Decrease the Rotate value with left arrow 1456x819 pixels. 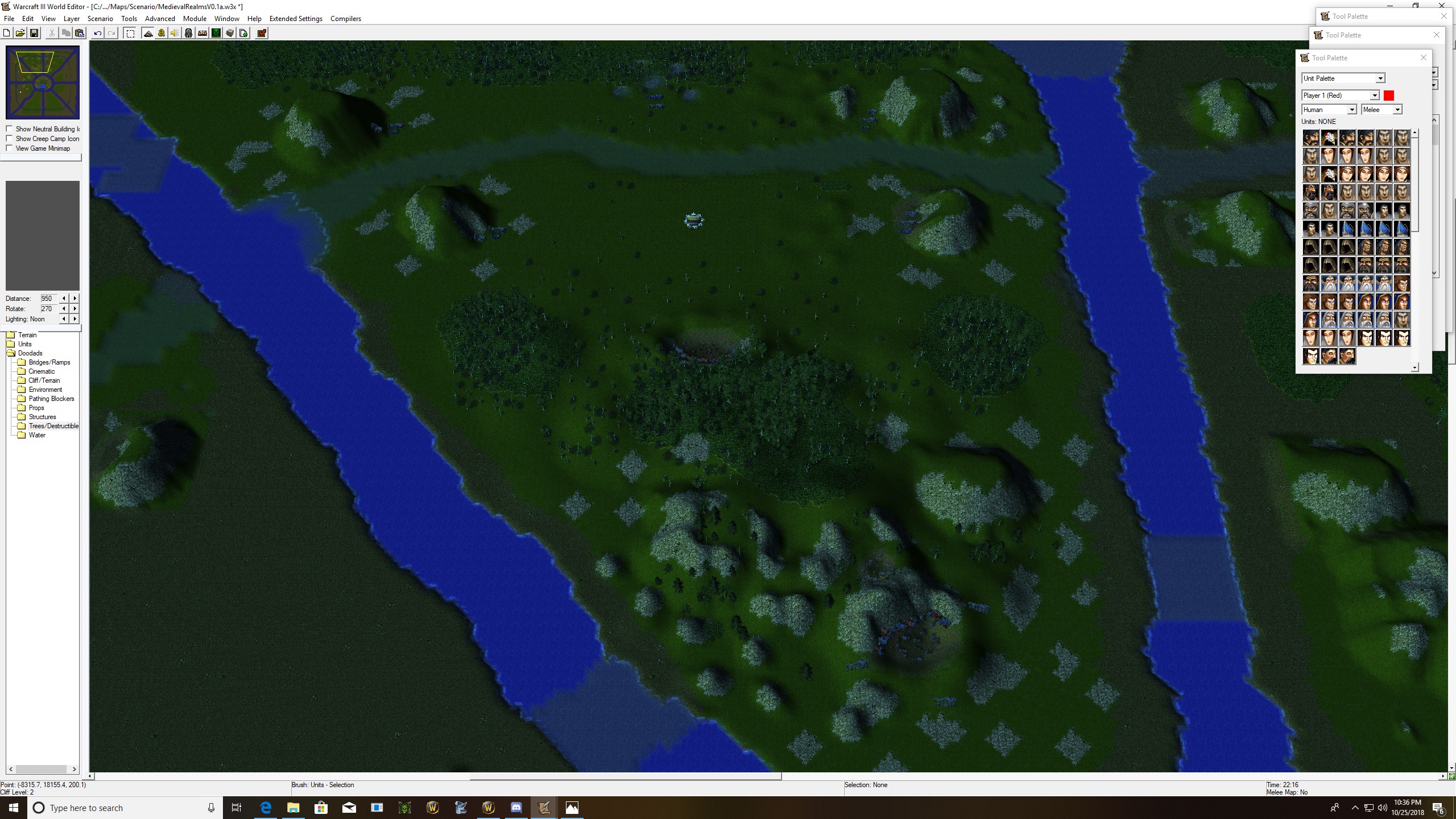point(64,309)
